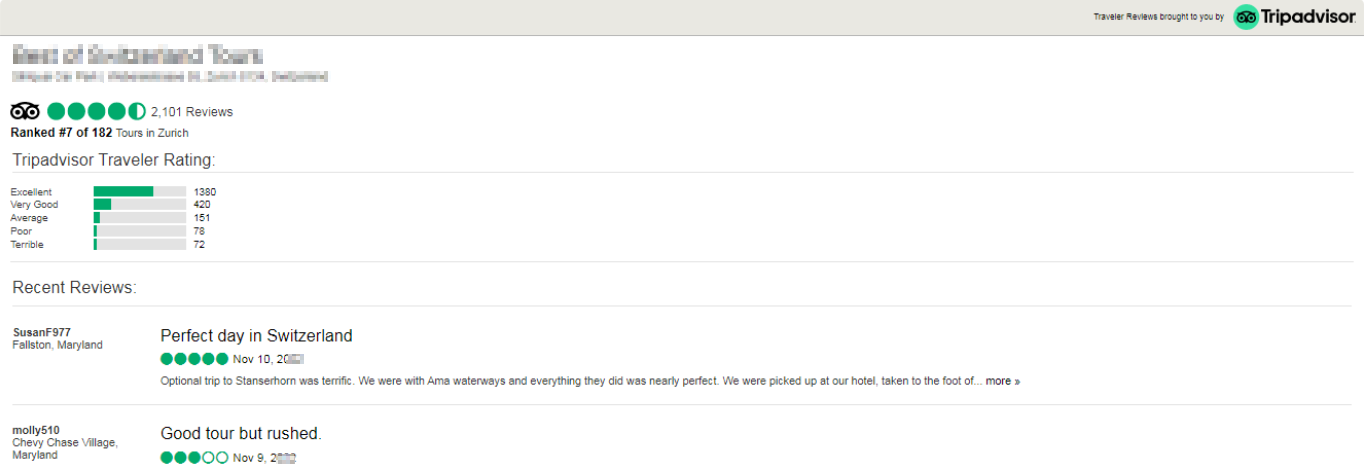The image size is (1364, 470).
Task: Click the five-bubble rating of SusanF977's review
Action: point(194,359)
